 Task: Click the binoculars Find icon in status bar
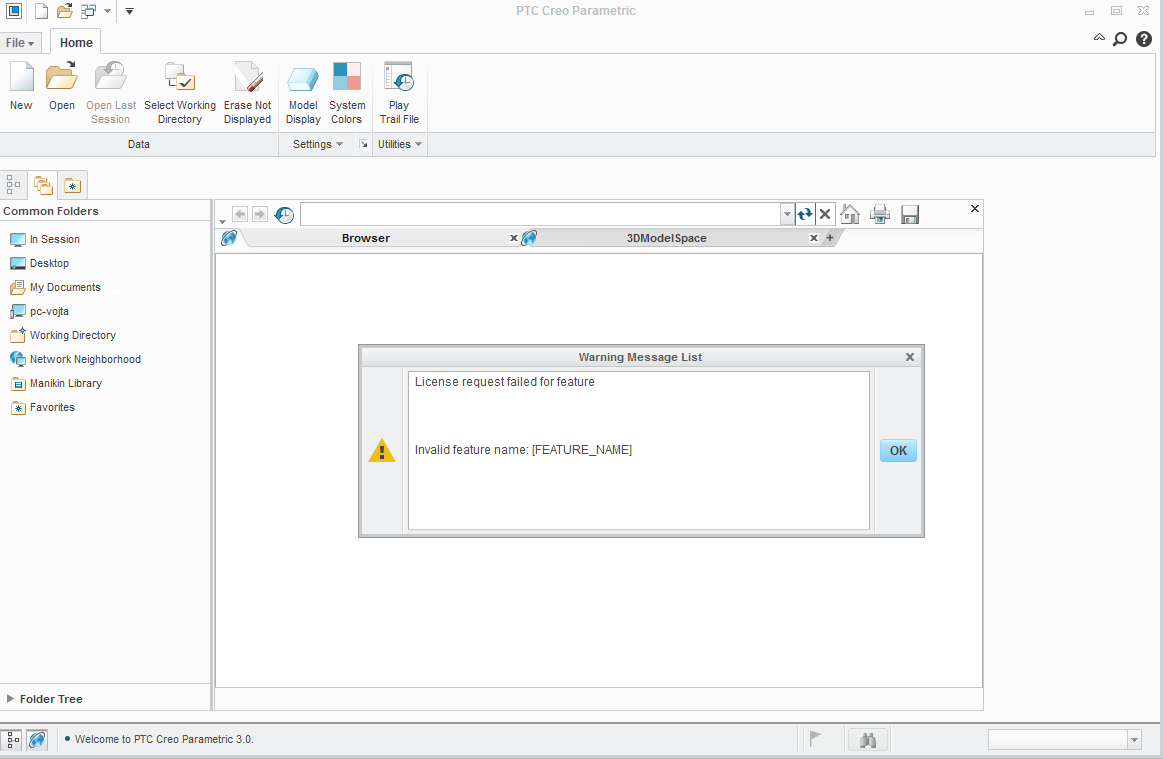pos(868,740)
